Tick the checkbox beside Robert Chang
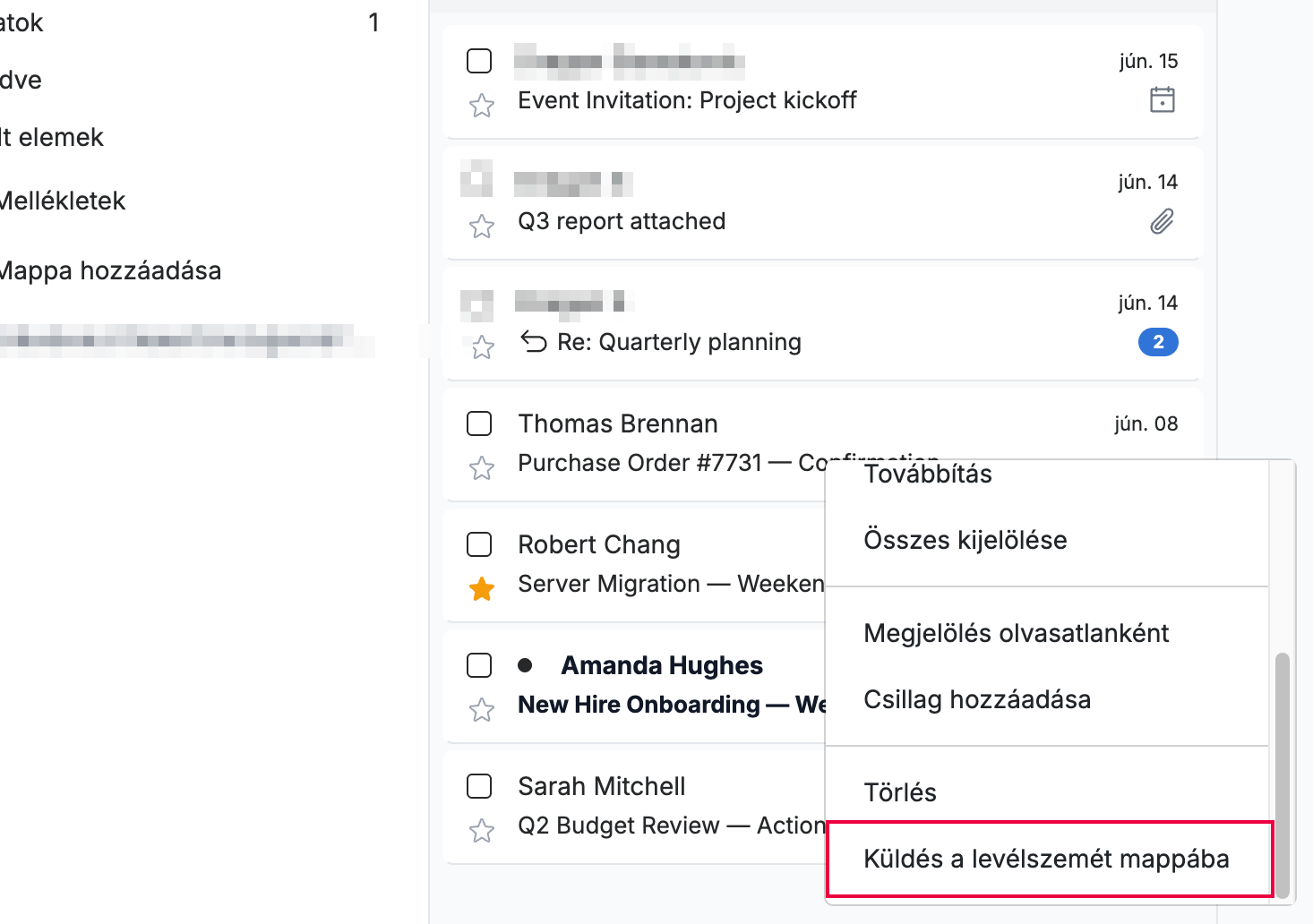The image size is (1313, 924). coord(479,544)
